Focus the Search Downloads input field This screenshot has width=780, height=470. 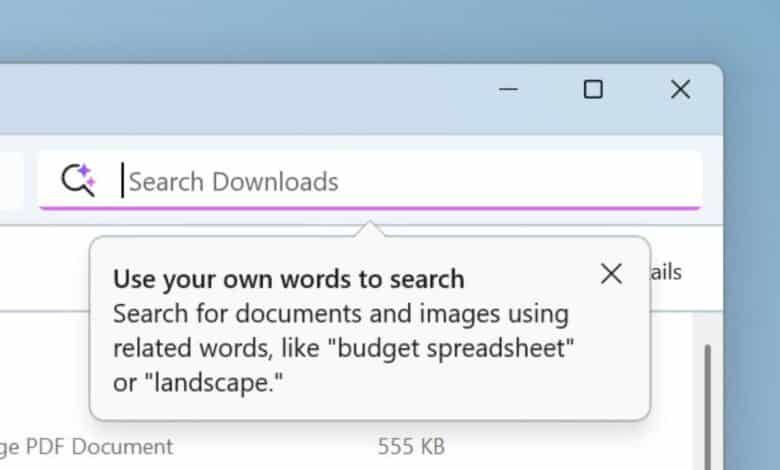point(400,181)
